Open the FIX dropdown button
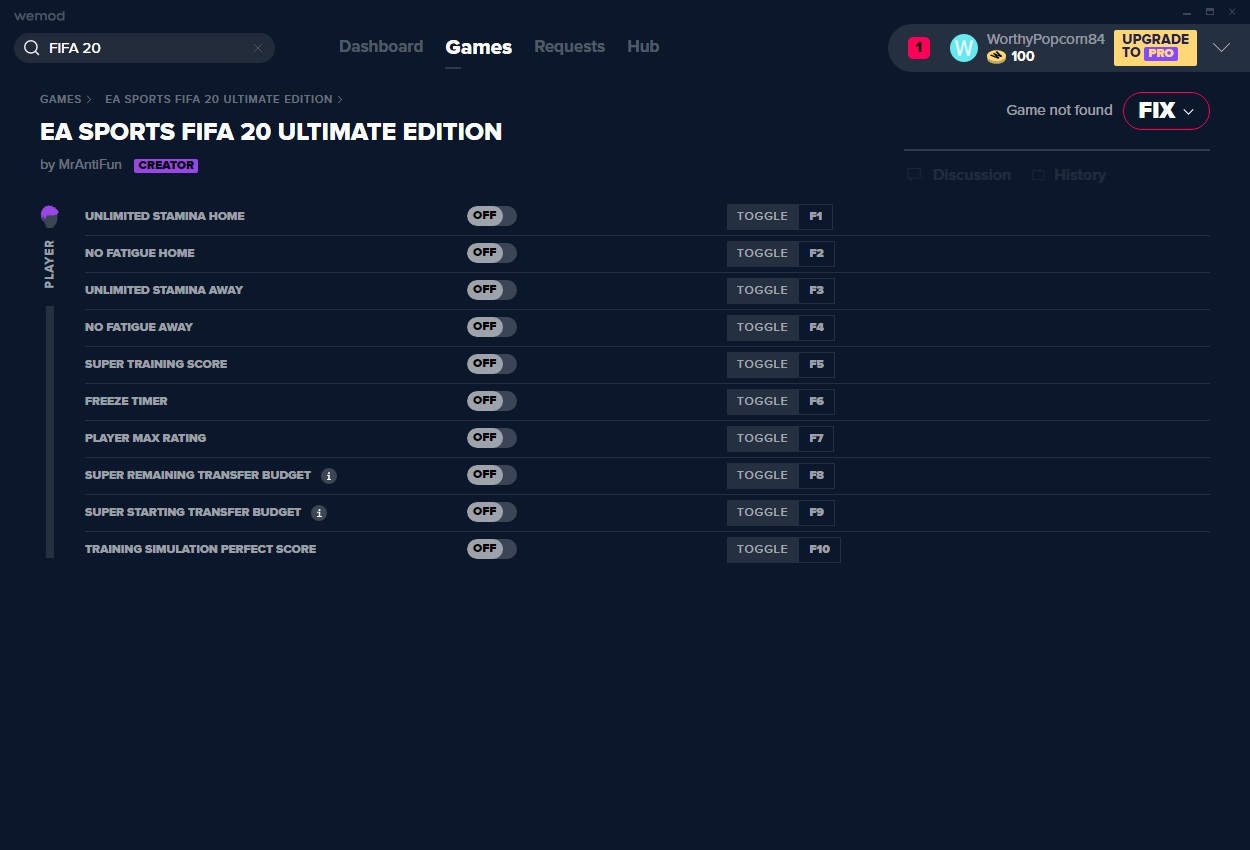Screen dimensions: 1250x850 [x=1166, y=111]
